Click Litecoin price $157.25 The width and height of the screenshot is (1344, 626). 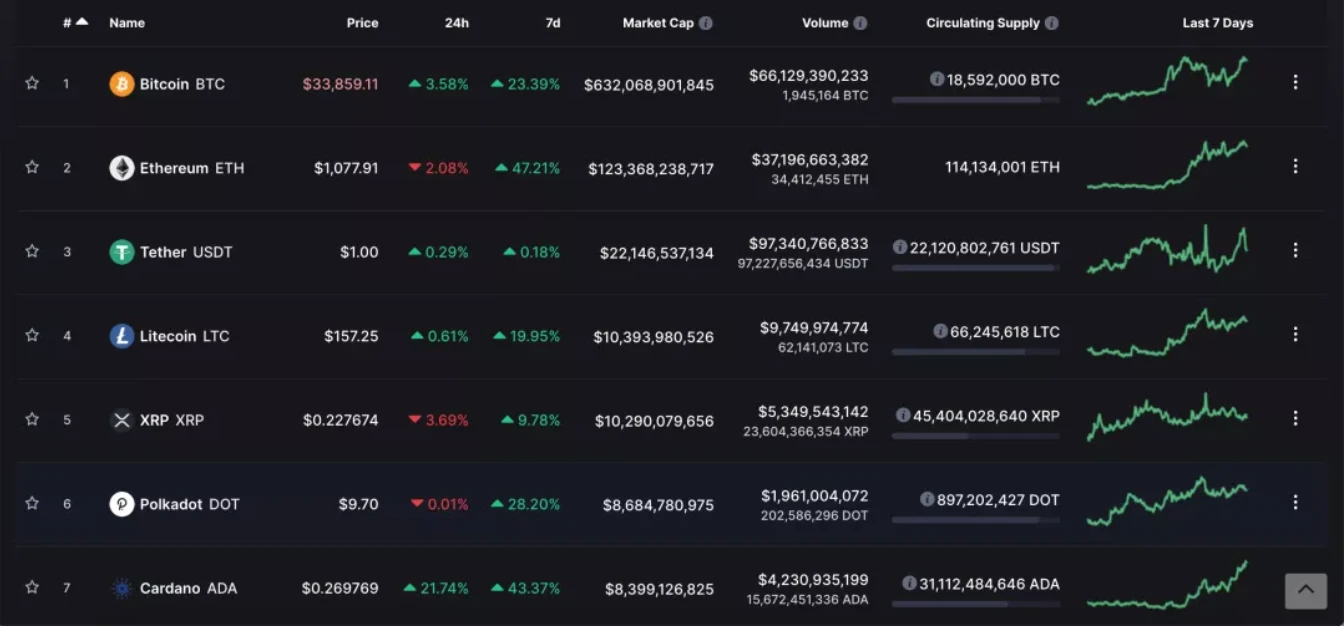351,336
